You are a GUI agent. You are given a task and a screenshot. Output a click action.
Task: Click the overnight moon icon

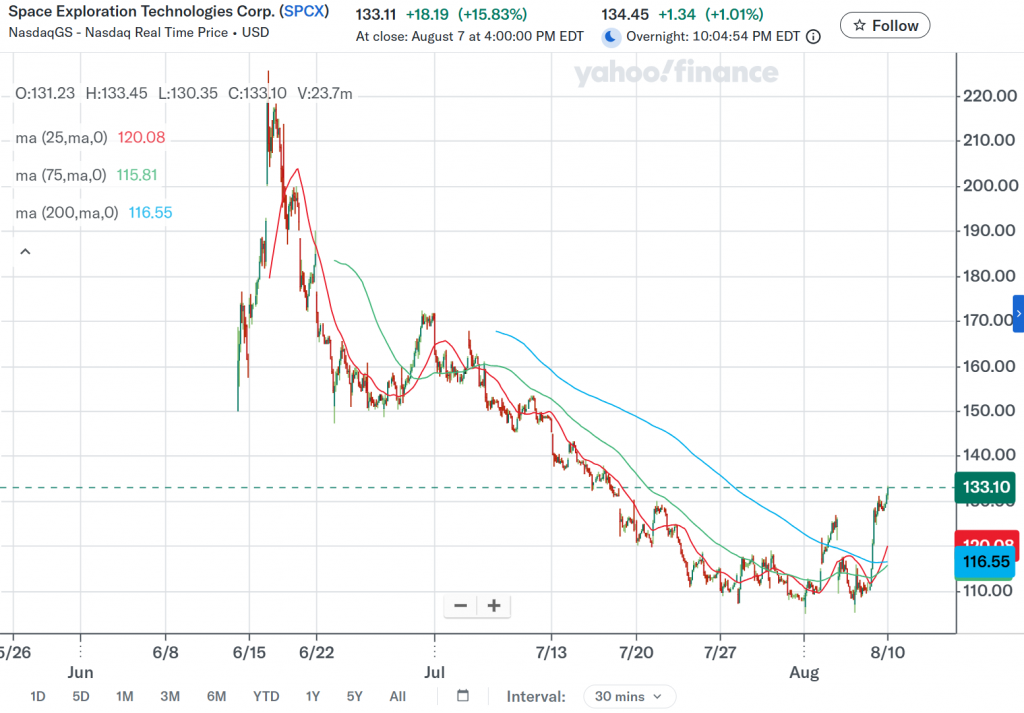[x=611, y=37]
